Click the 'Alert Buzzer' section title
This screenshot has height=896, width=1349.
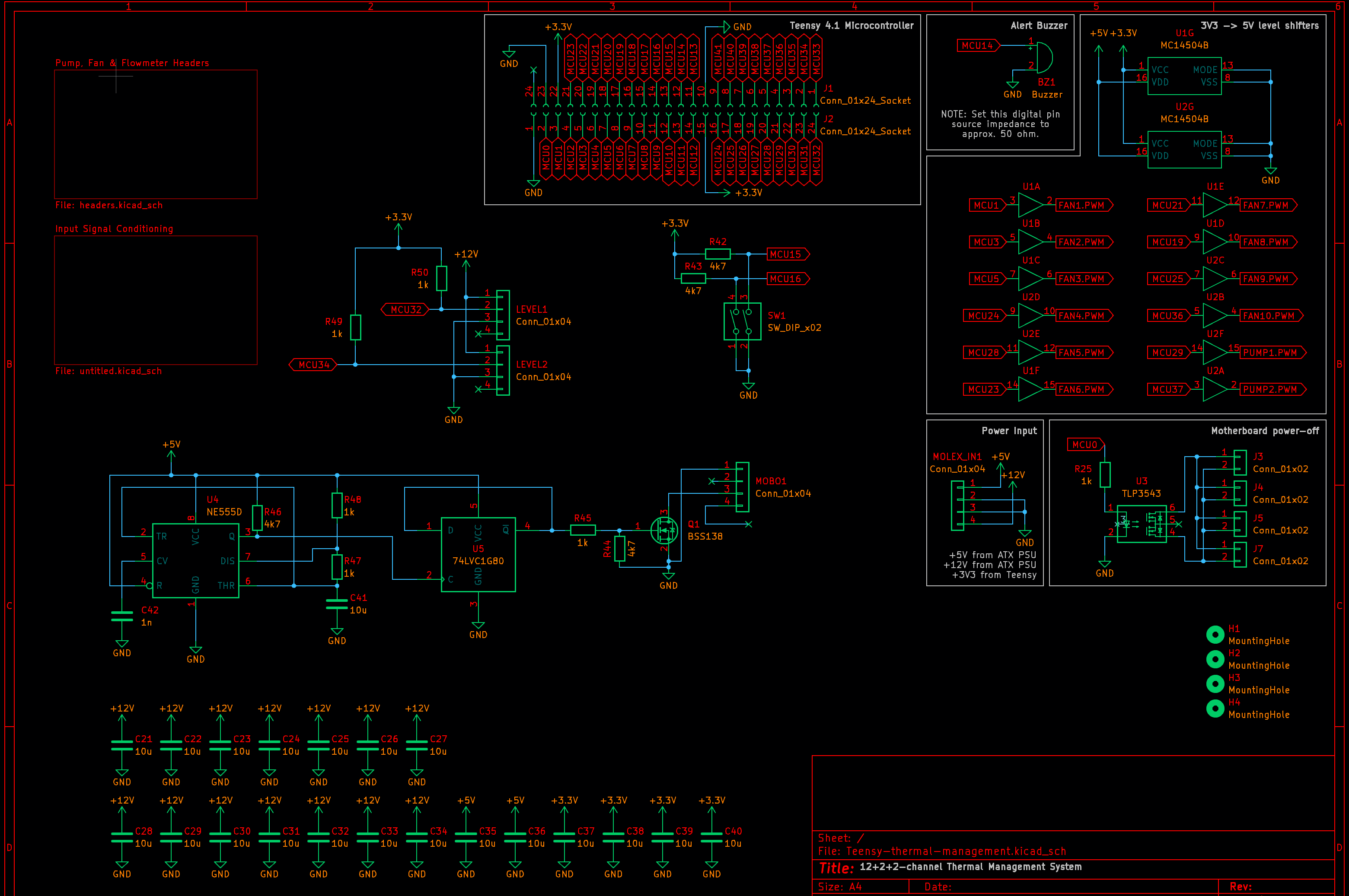tap(1039, 26)
